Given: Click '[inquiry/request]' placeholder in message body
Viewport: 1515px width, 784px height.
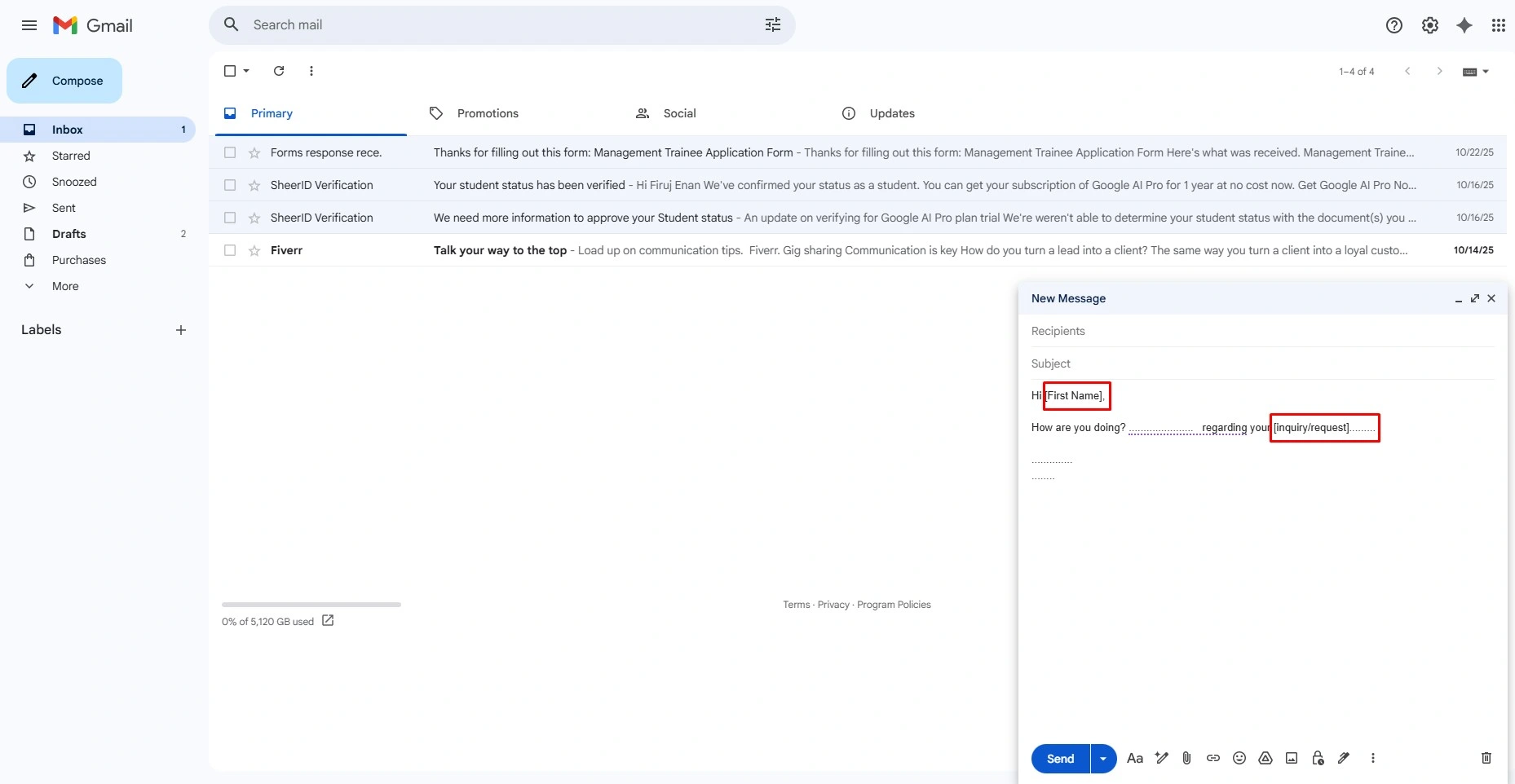Looking at the screenshot, I should click(x=1311, y=428).
